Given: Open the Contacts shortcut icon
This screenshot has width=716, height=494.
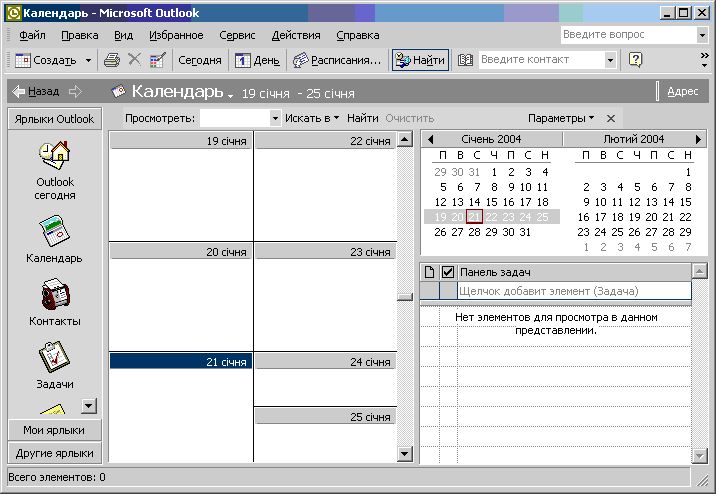Looking at the screenshot, I should click(55, 294).
